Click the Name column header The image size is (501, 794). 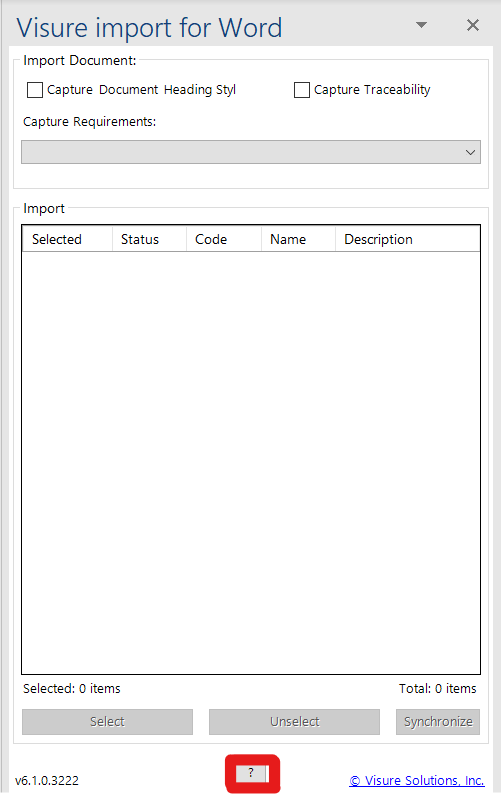[298, 239]
